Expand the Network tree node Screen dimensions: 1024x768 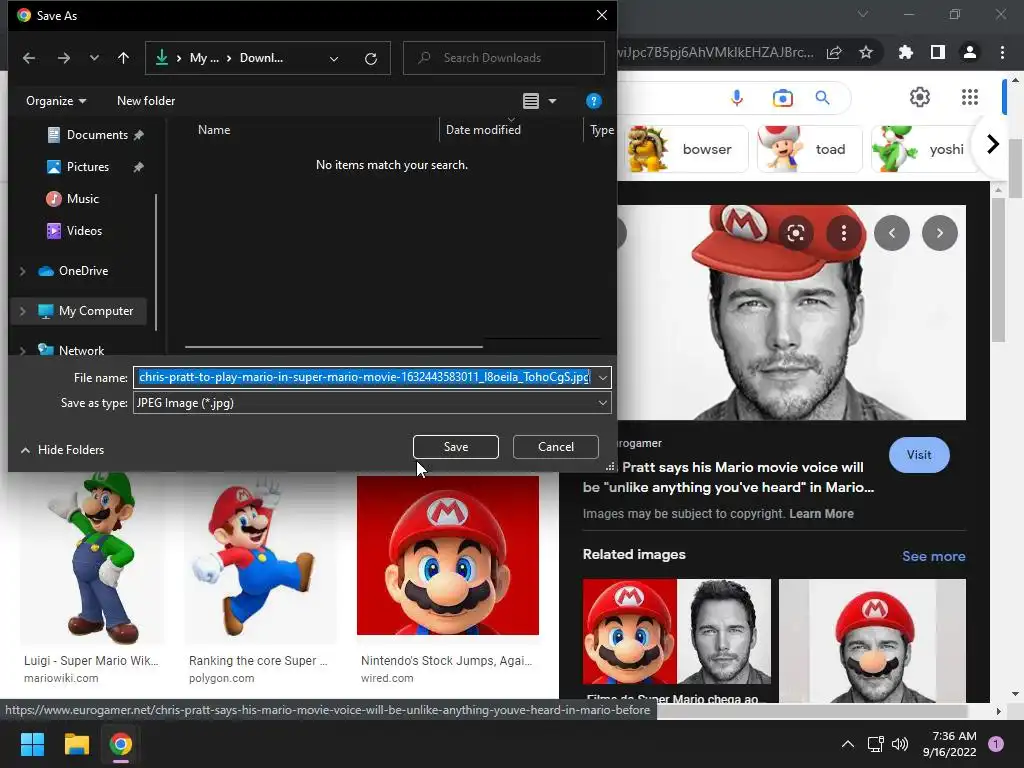pos(23,351)
